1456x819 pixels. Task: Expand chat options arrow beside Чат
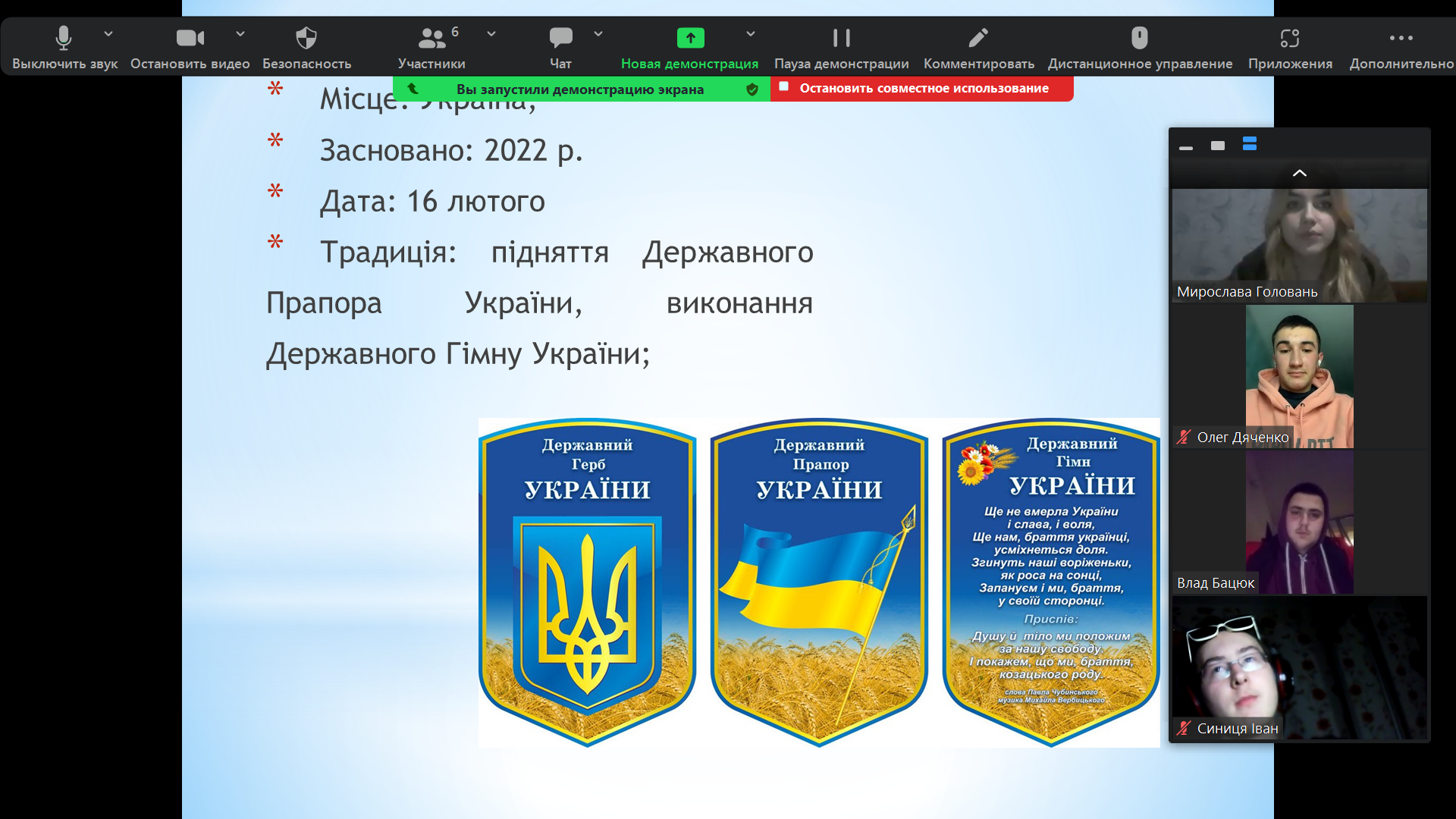[598, 34]
